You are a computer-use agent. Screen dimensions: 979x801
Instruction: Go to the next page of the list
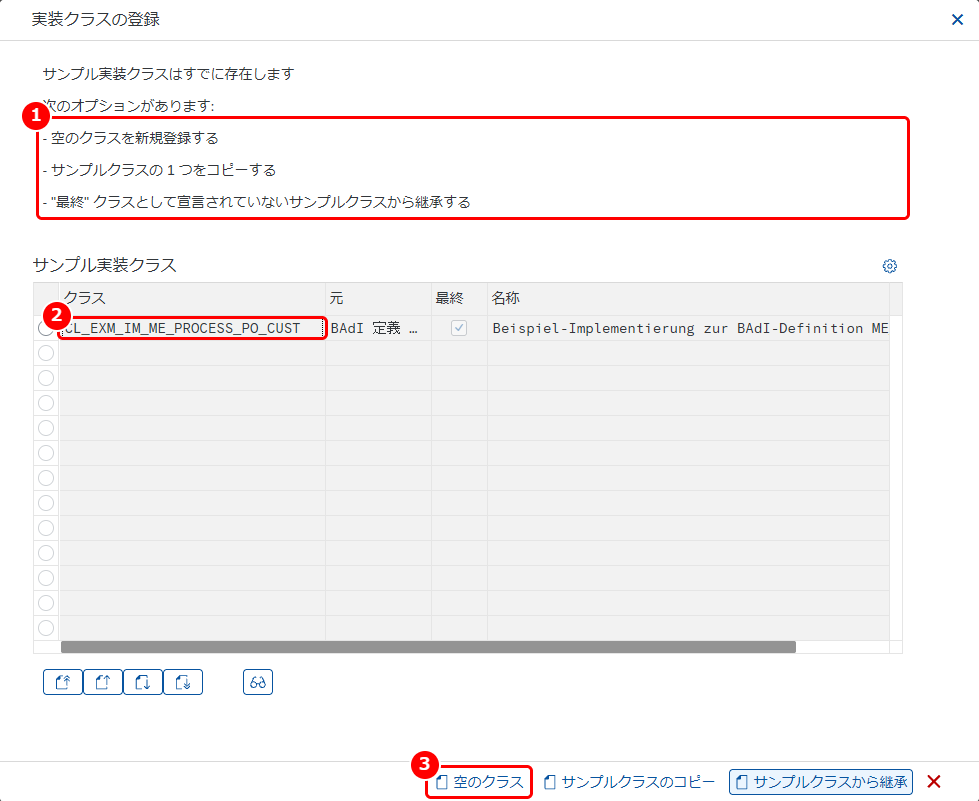[x=143, y=682]
